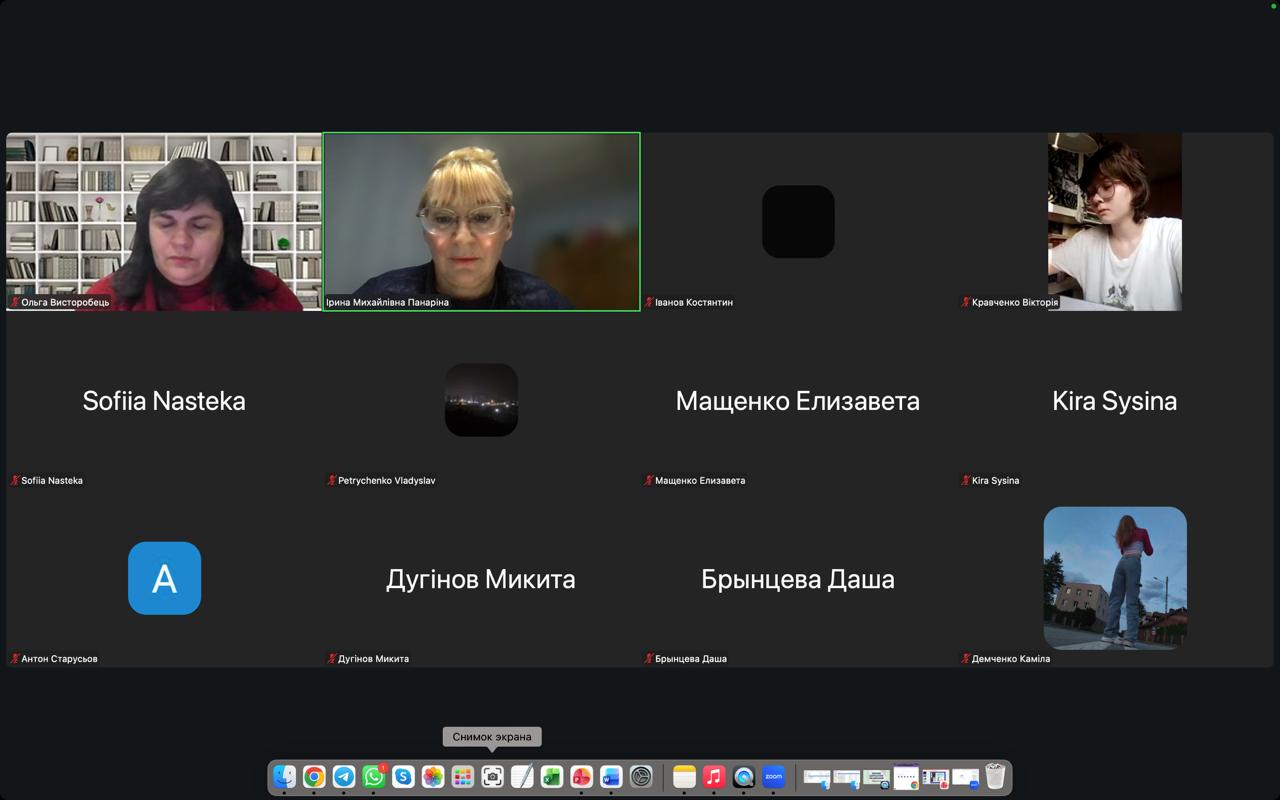This screenshot has height=800, width=1280.
Task: Open Microsoft Word from the dock
Action: (x=611, y=777)
